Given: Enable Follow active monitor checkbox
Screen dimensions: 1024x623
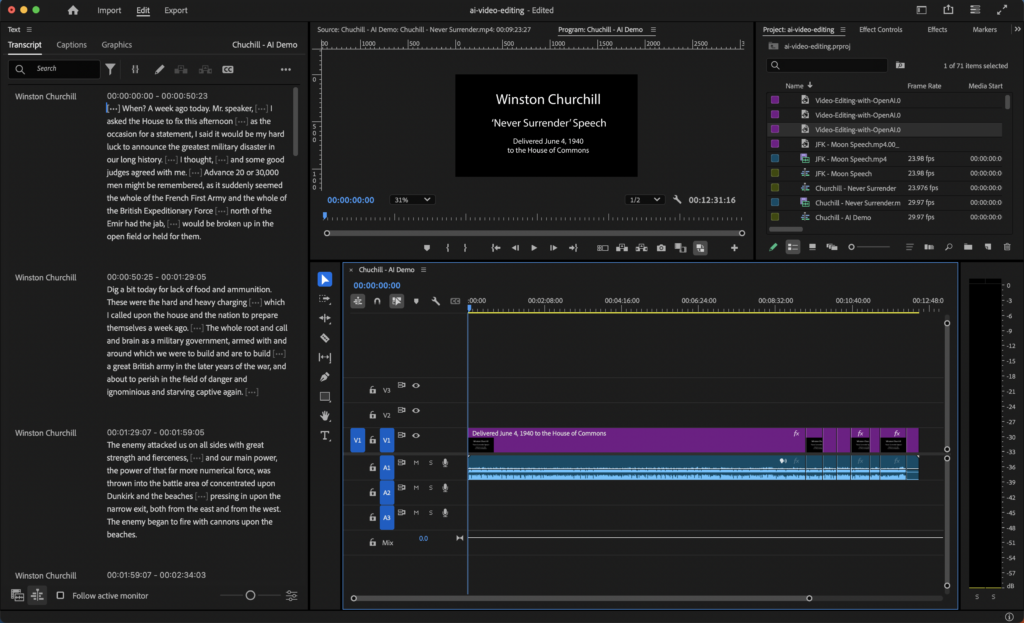Looking at the screenshot, I should click(60, 596).
